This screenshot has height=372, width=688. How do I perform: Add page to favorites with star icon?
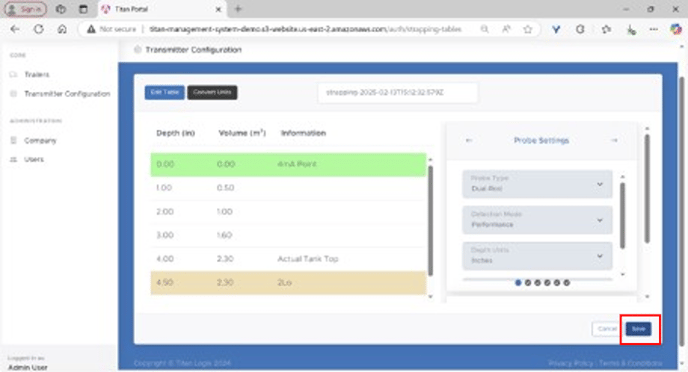coord(528,29)
